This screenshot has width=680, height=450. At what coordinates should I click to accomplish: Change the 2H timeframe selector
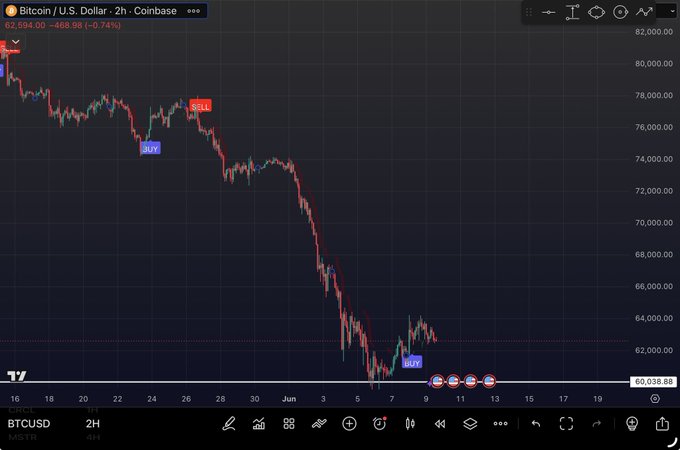(92, 424)
